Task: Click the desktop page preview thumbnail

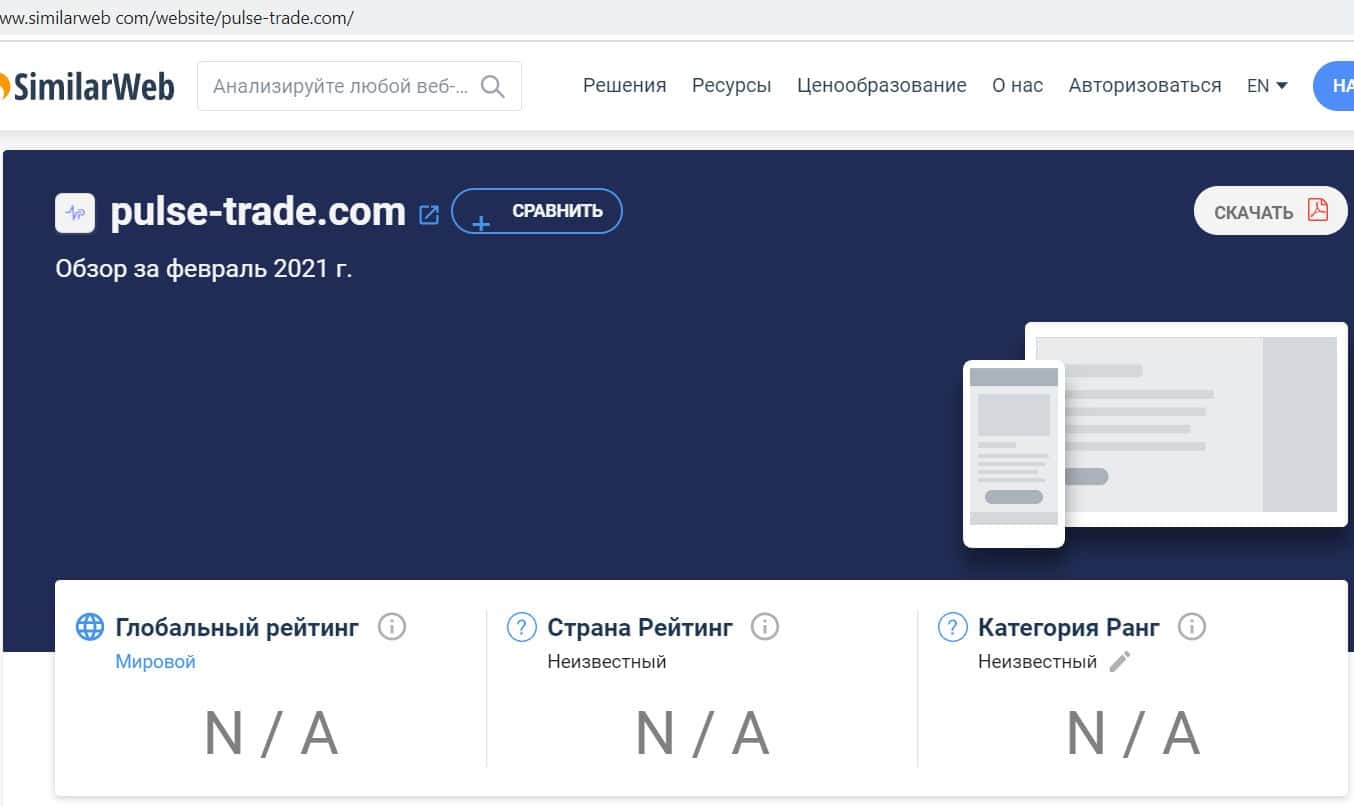Action: pyautogui.click(x=1186, y=424)
